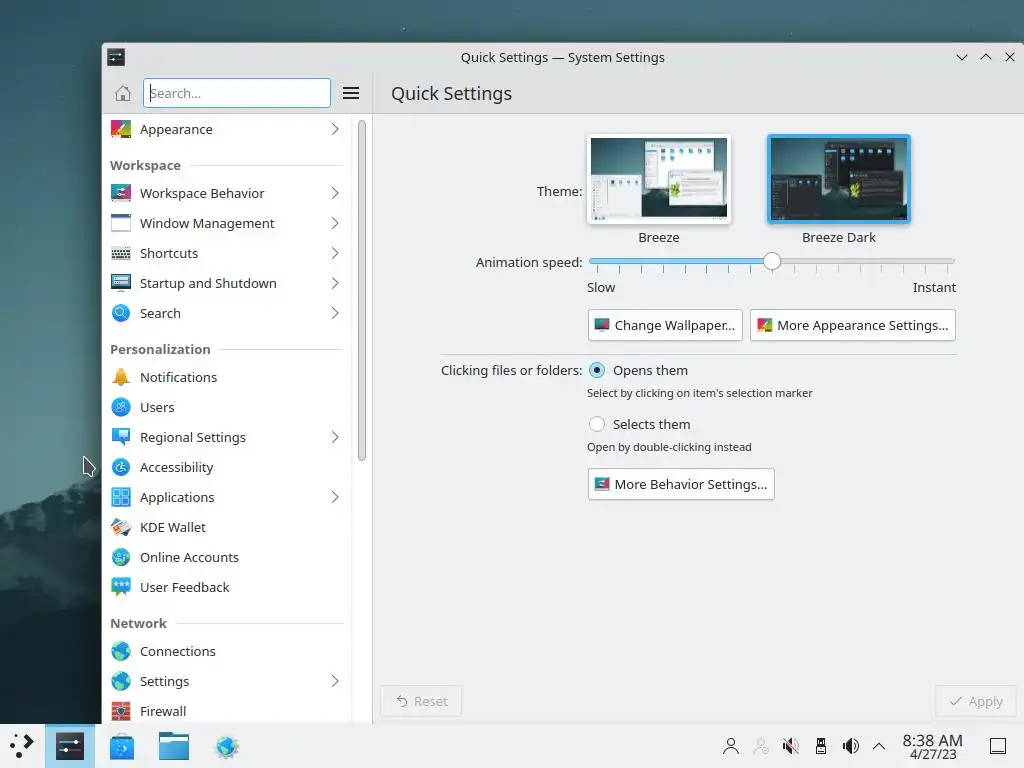1024x768 pixels.
Task: Click the Search magnifier icon in sidebar
Action: pos(121,313)
